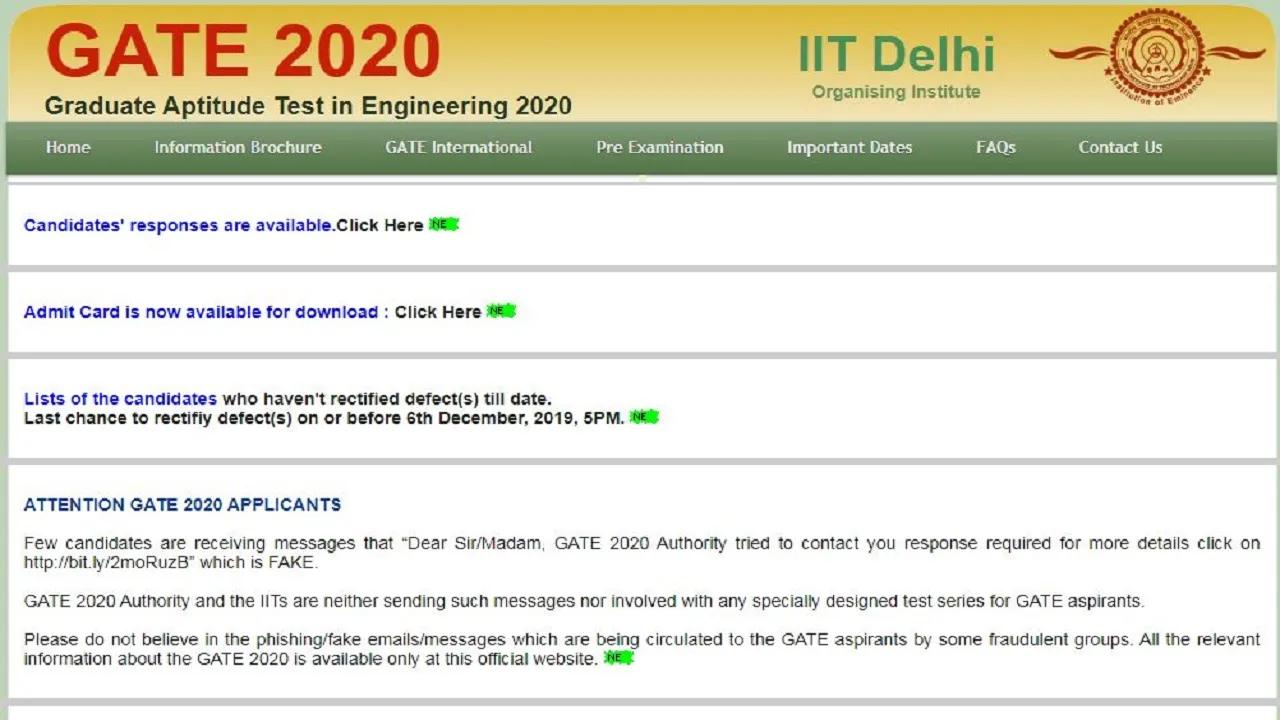Open the FAQs menu item
The image size is (1280, 720).
[x=996, y=147]
